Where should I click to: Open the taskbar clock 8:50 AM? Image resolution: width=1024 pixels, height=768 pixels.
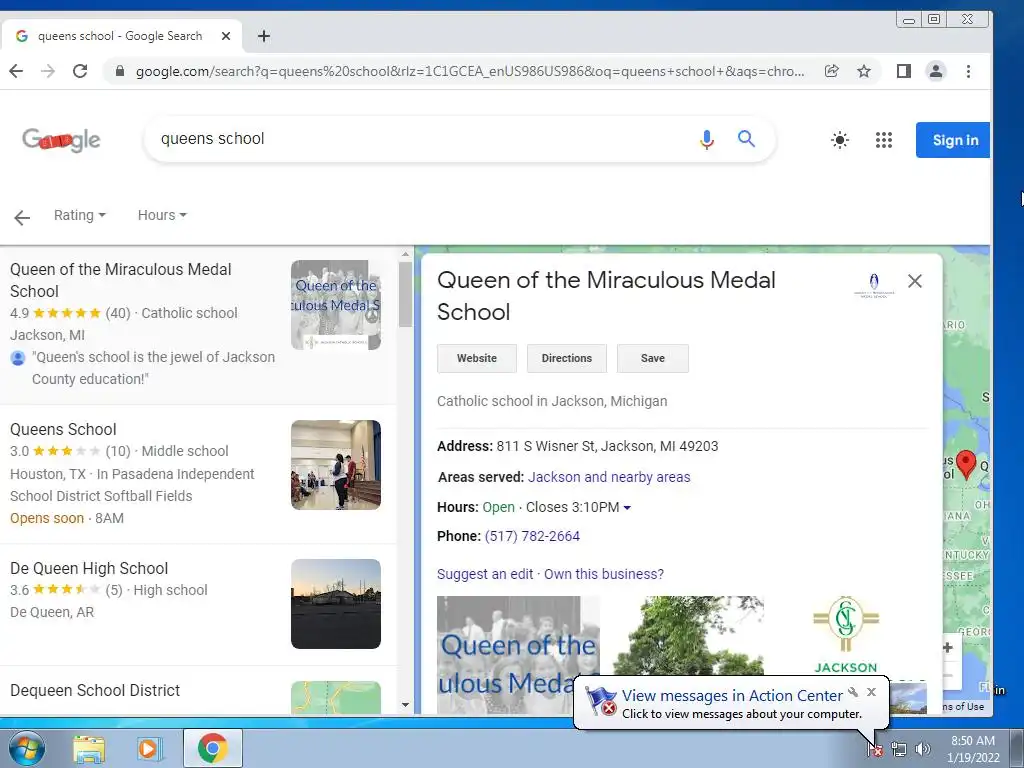point(973,749)
